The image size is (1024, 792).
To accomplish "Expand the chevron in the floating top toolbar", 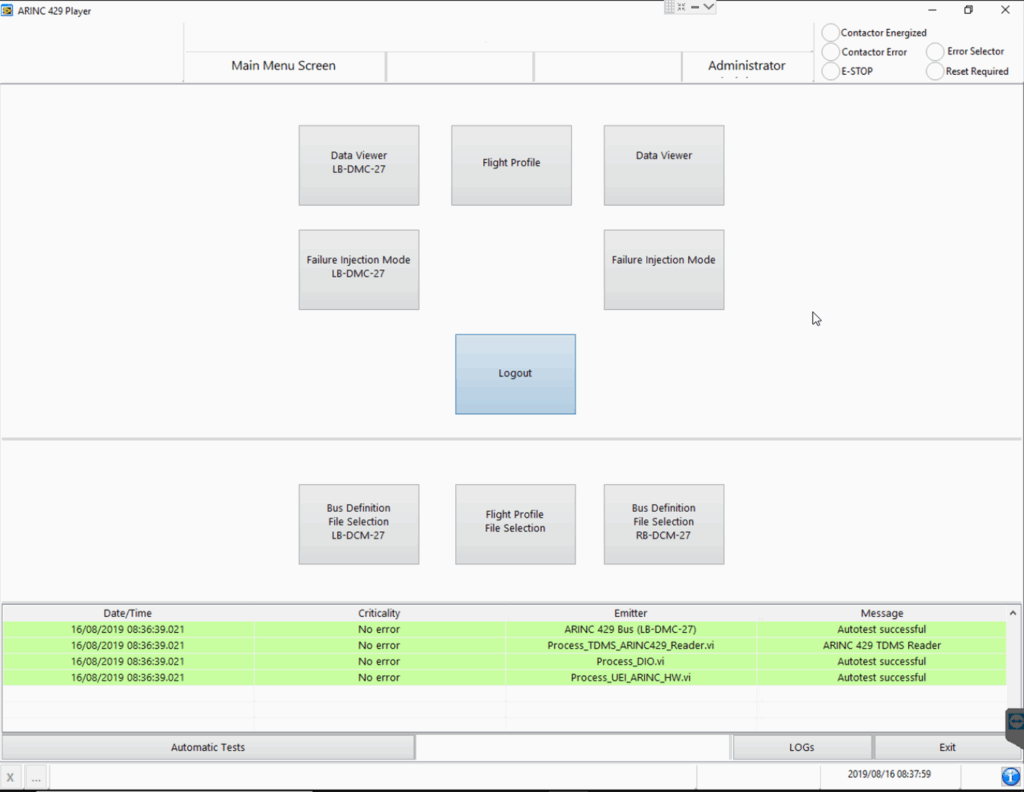I will click(708, 7).
